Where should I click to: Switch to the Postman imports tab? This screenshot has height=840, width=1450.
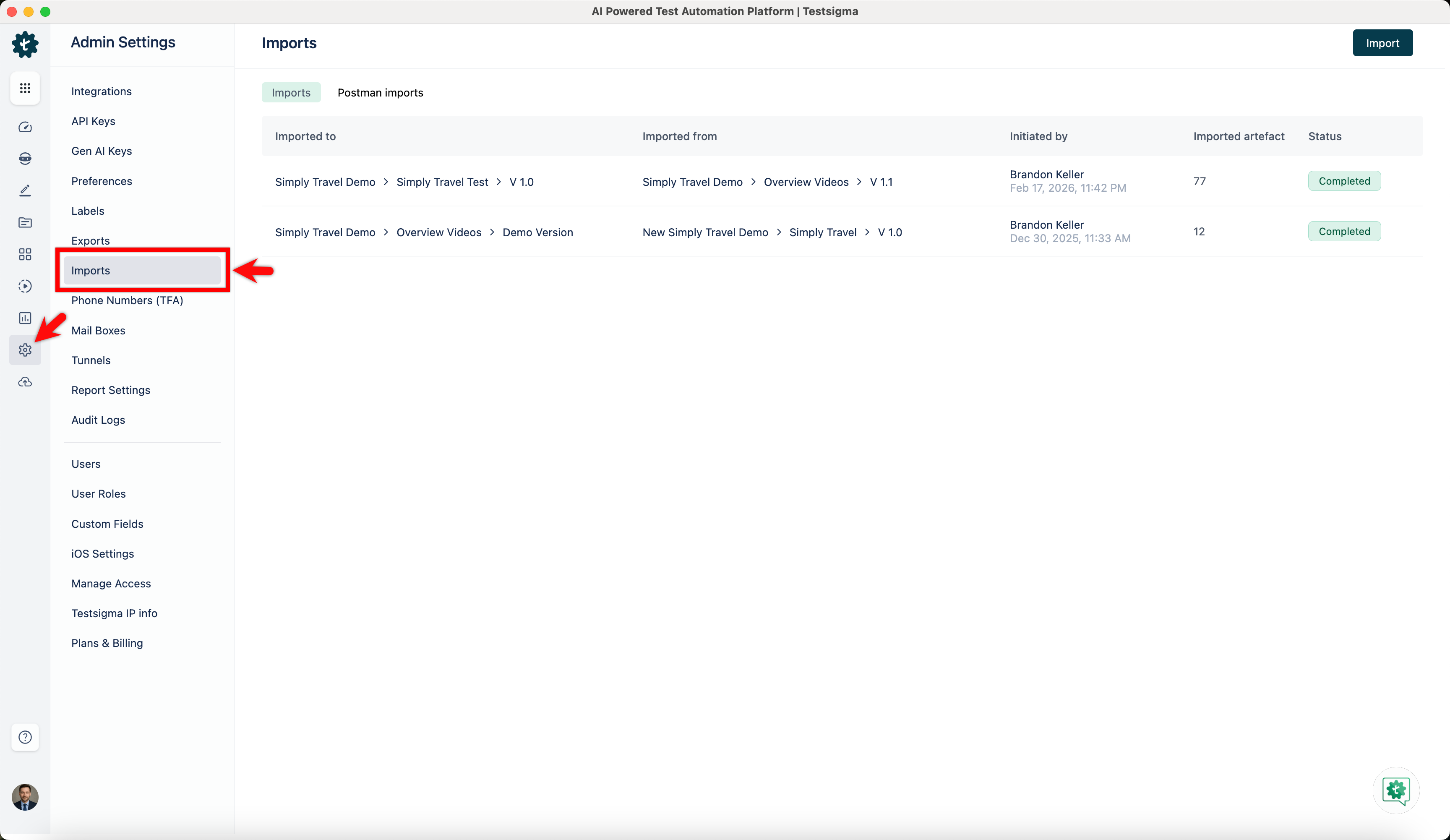[380, 93]
